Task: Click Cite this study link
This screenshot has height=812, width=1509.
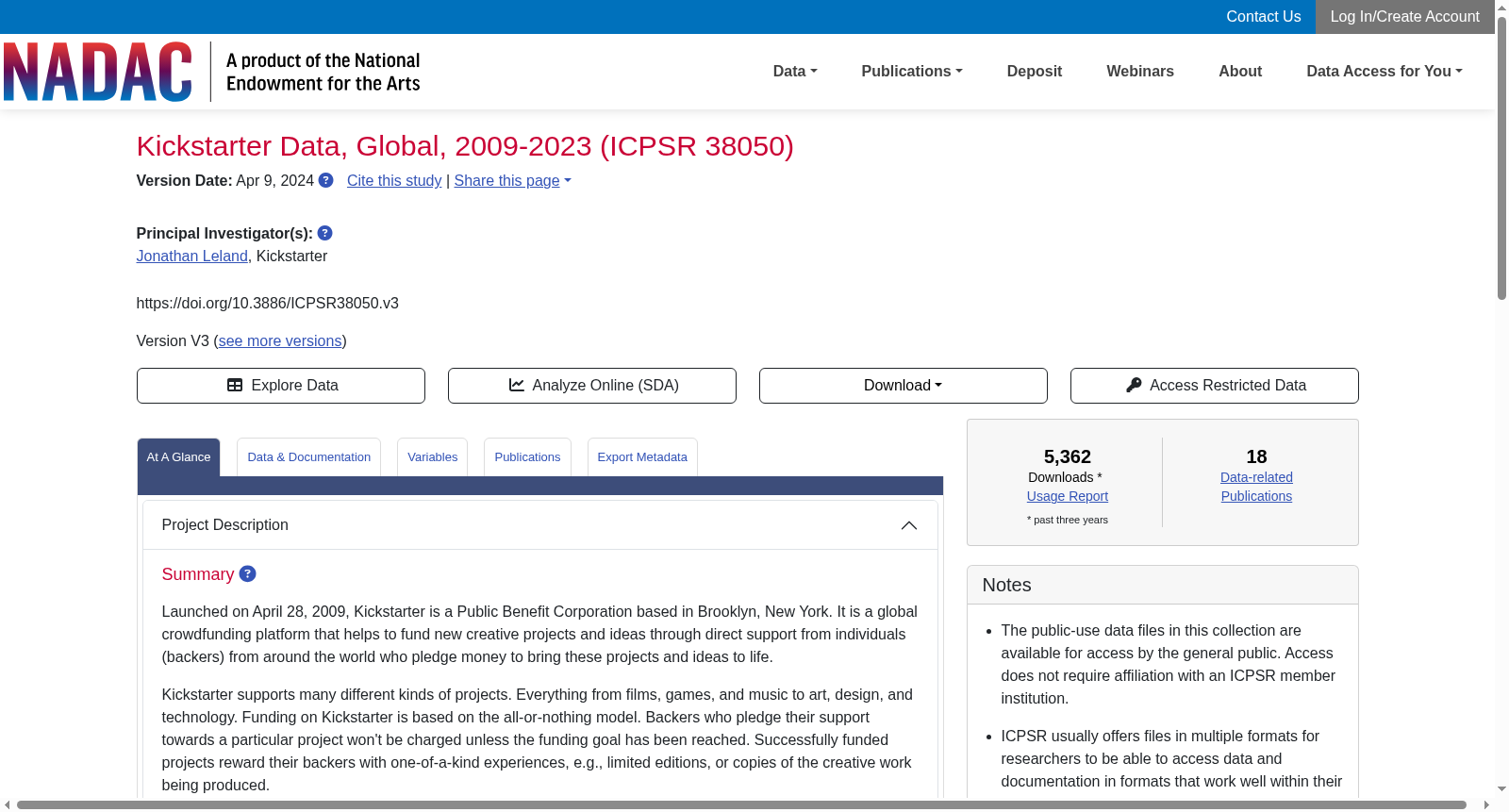Action: (x=394, y=181)
